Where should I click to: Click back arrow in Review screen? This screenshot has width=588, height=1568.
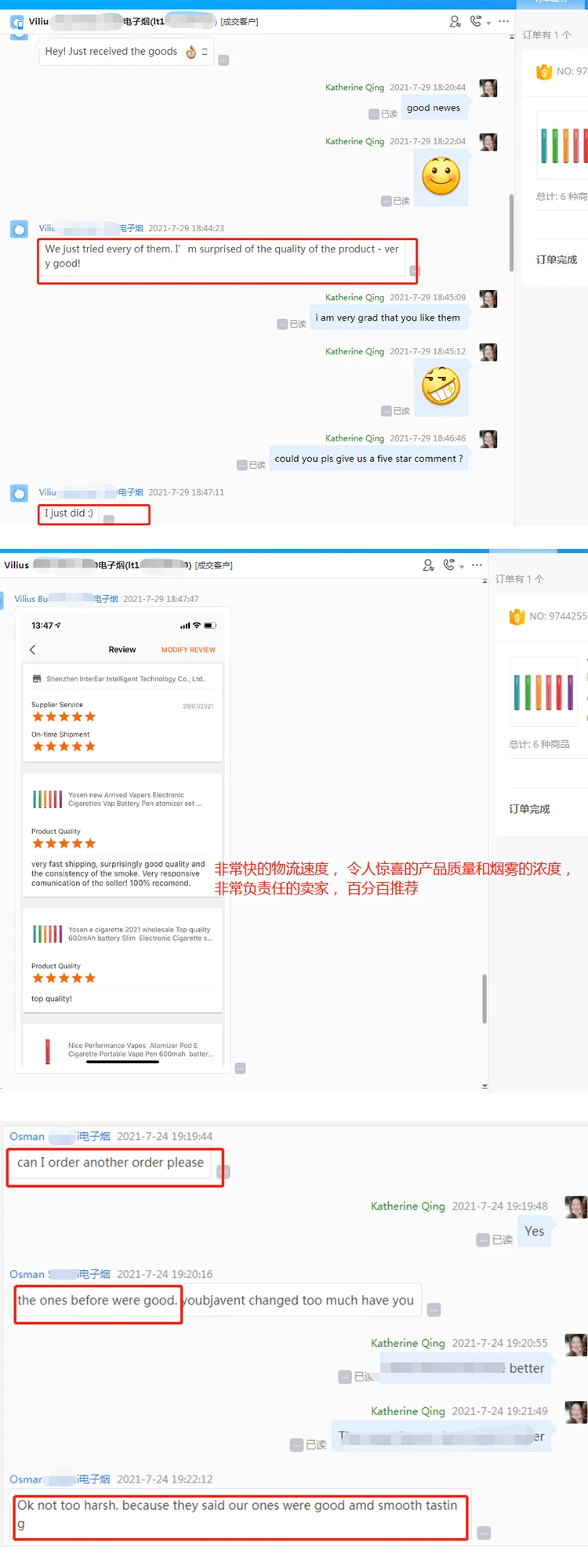(x=32, y=650)
